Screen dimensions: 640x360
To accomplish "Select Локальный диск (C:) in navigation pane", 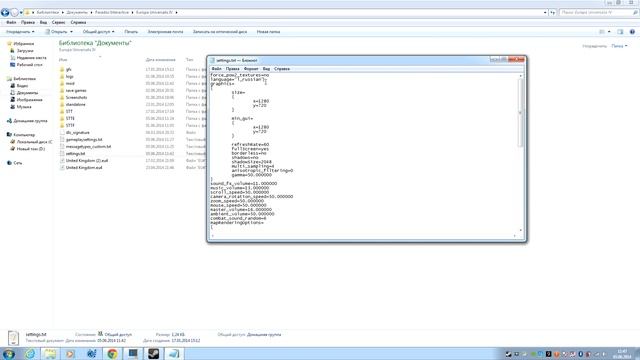I will click(34, 142).
